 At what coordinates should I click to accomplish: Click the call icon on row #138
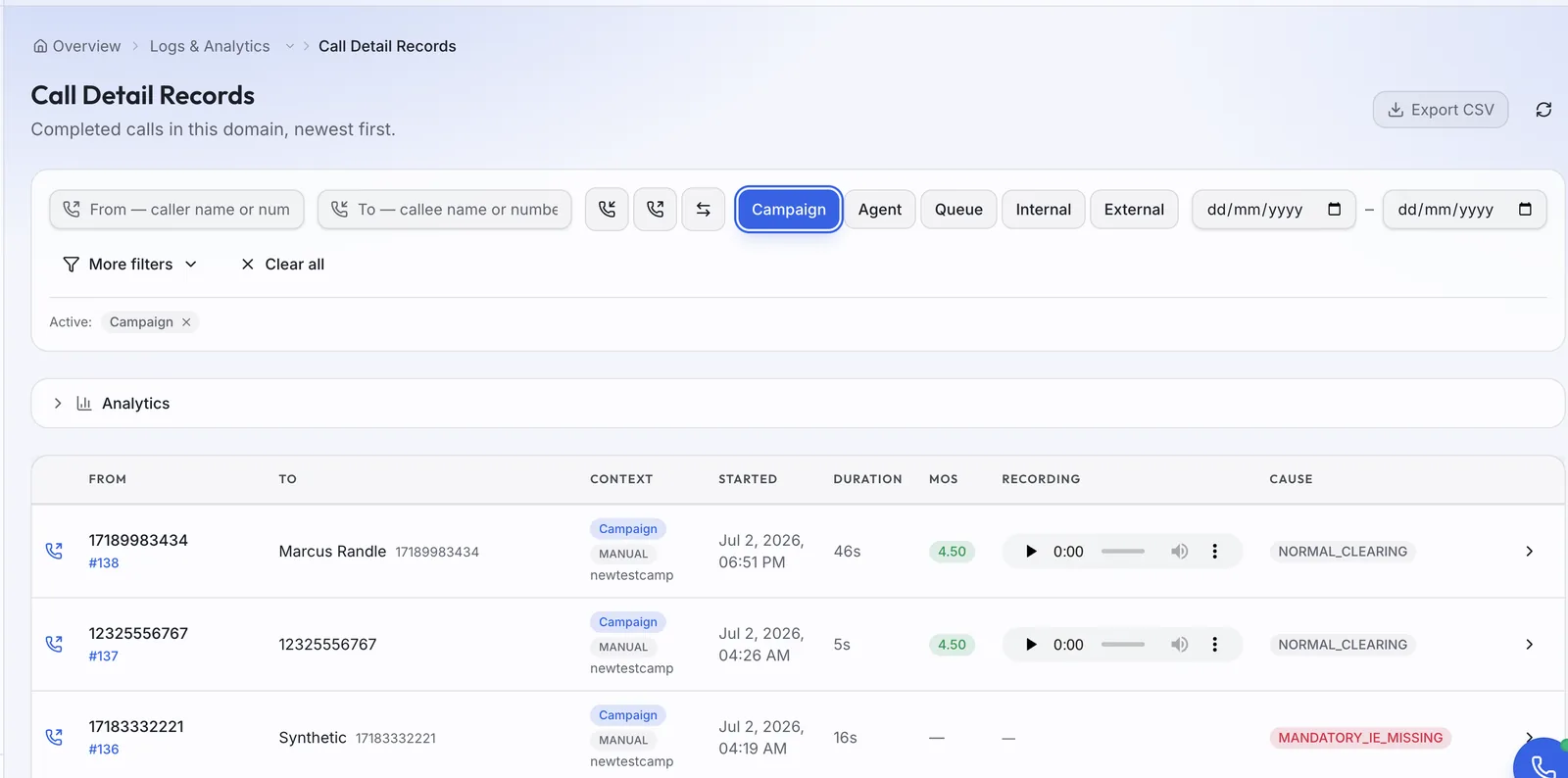click(x=54, y=552)
